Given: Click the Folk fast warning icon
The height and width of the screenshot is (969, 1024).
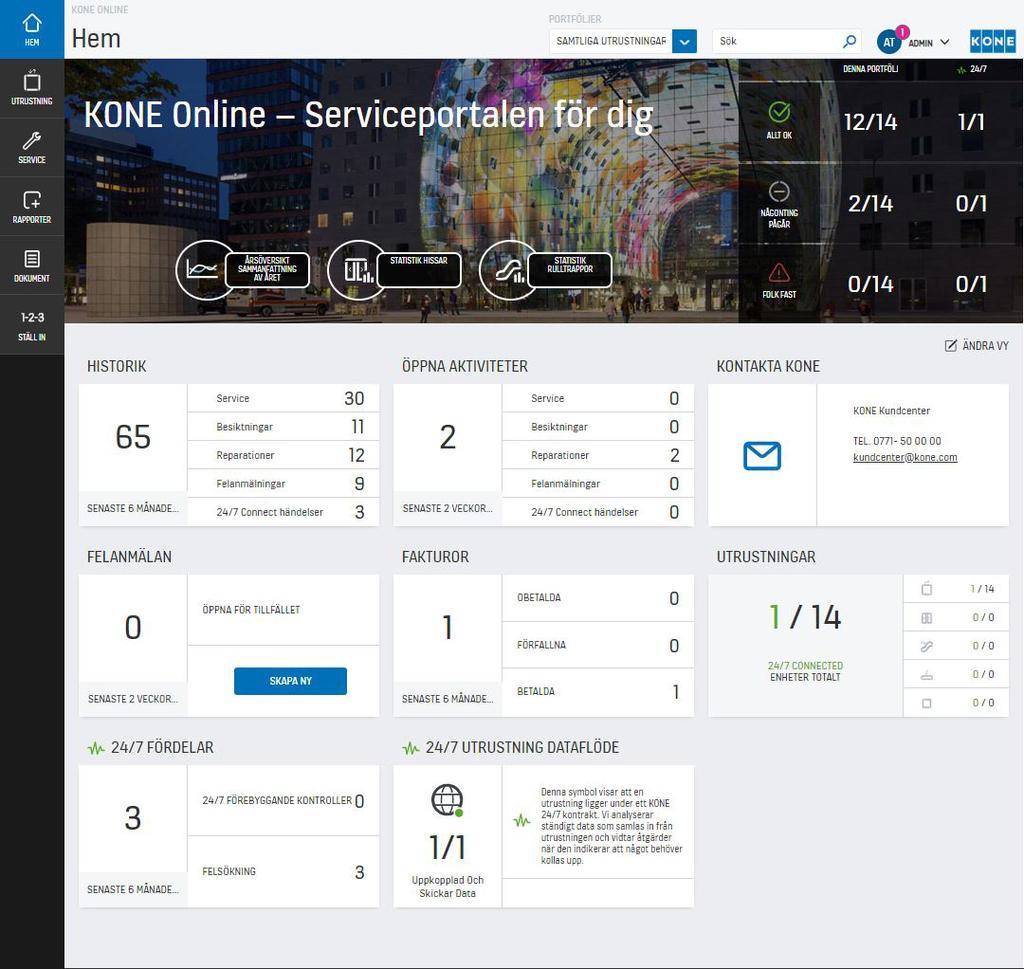Looking at the screenshot, I should point(778,272).
